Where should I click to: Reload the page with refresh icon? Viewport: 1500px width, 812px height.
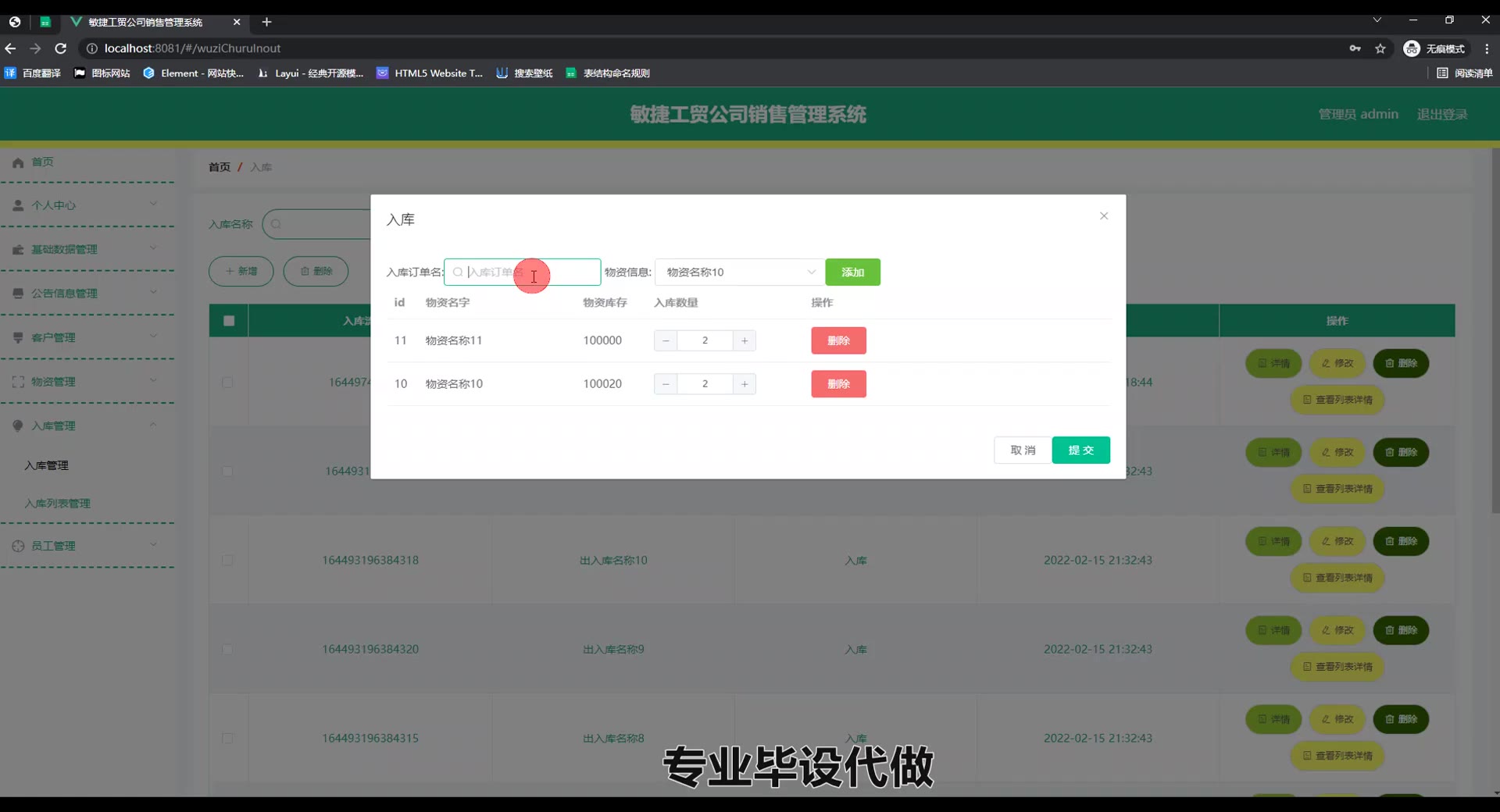[60, 48]
